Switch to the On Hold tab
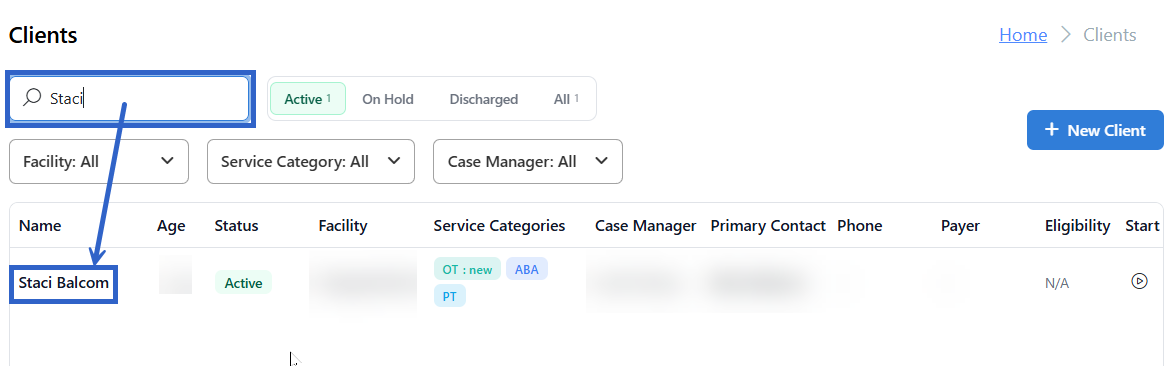This screenshot has height=366, width=1164. pos(388,99)
